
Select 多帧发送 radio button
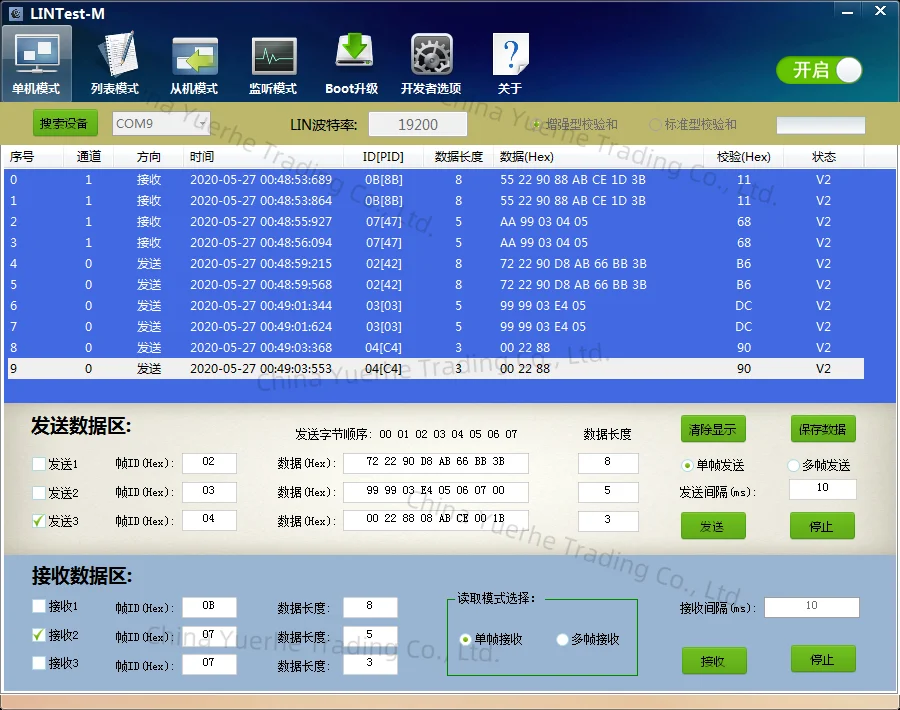[x=794, y=465]
